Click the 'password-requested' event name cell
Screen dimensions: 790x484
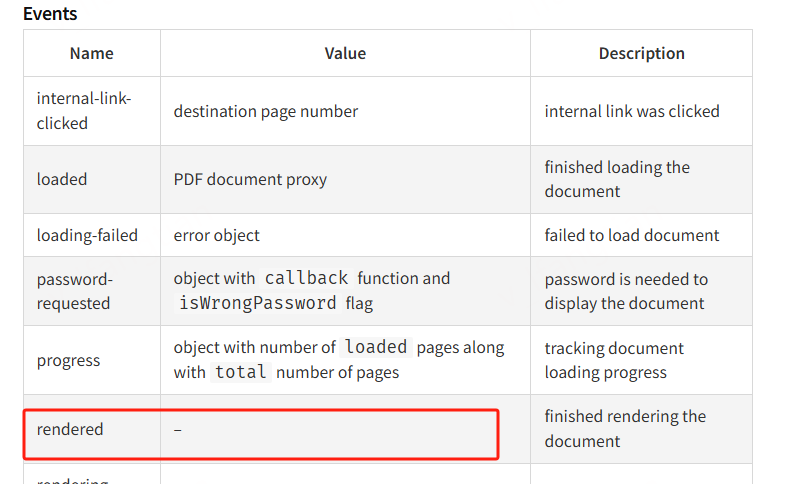(92, 291)
